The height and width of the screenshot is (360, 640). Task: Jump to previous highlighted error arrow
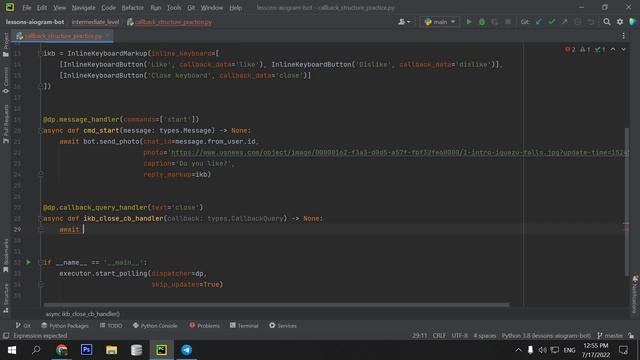[x=613, y=49]
